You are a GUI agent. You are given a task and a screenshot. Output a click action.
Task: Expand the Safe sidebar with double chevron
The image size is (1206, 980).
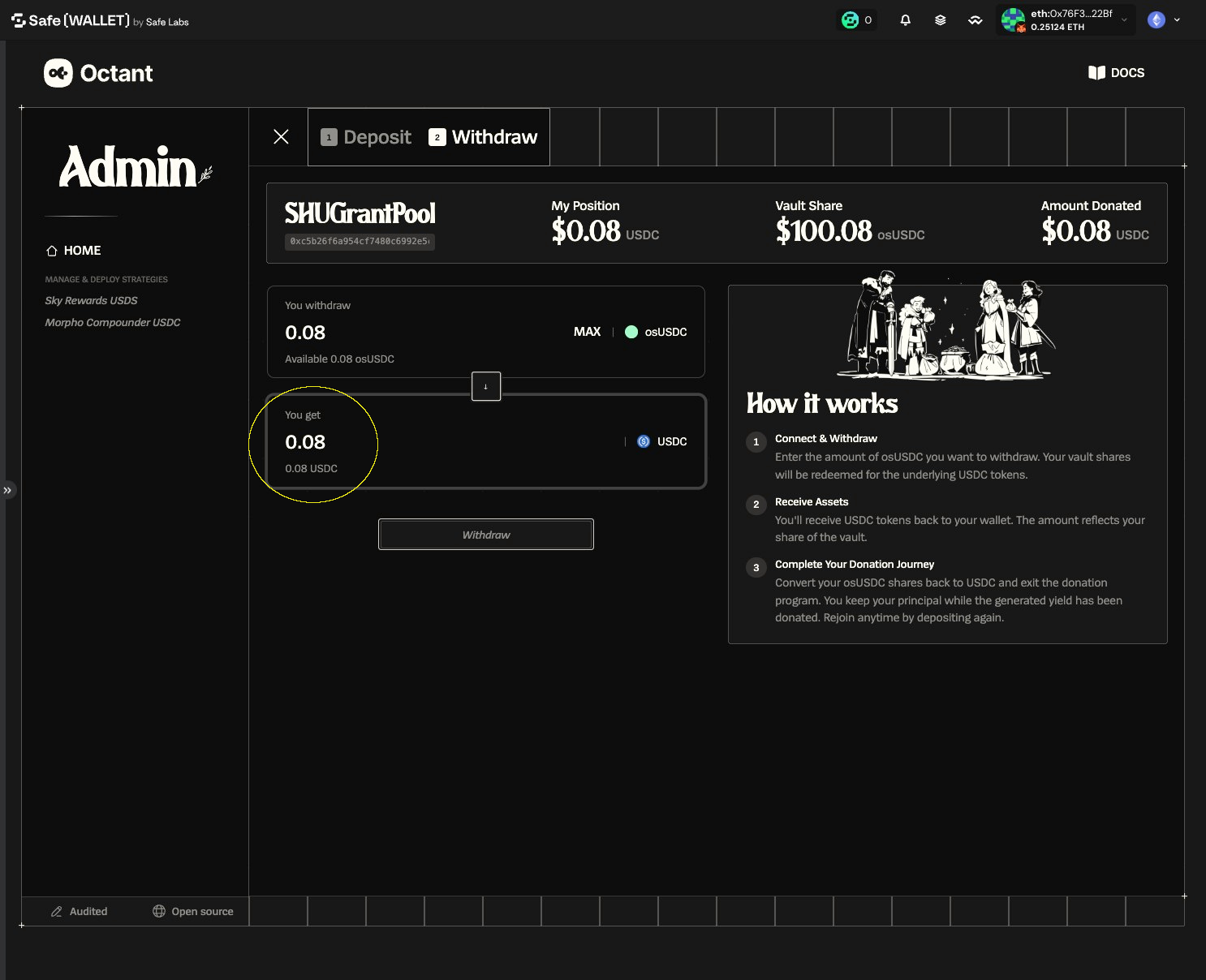click(x=7, y=490)
